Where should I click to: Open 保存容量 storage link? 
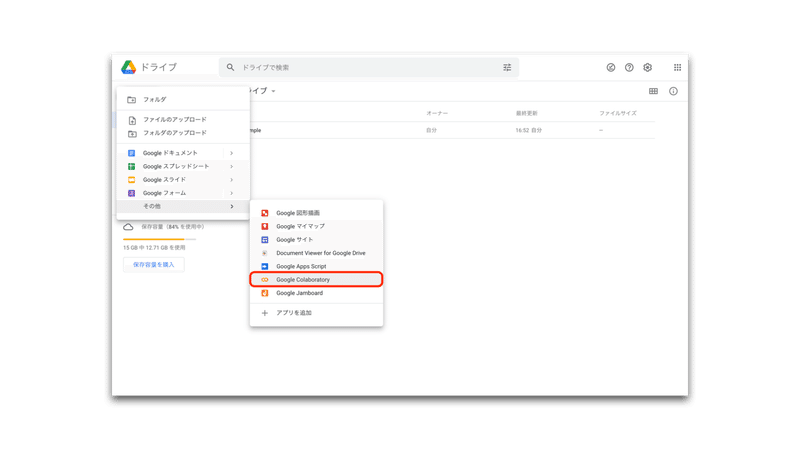173,227
